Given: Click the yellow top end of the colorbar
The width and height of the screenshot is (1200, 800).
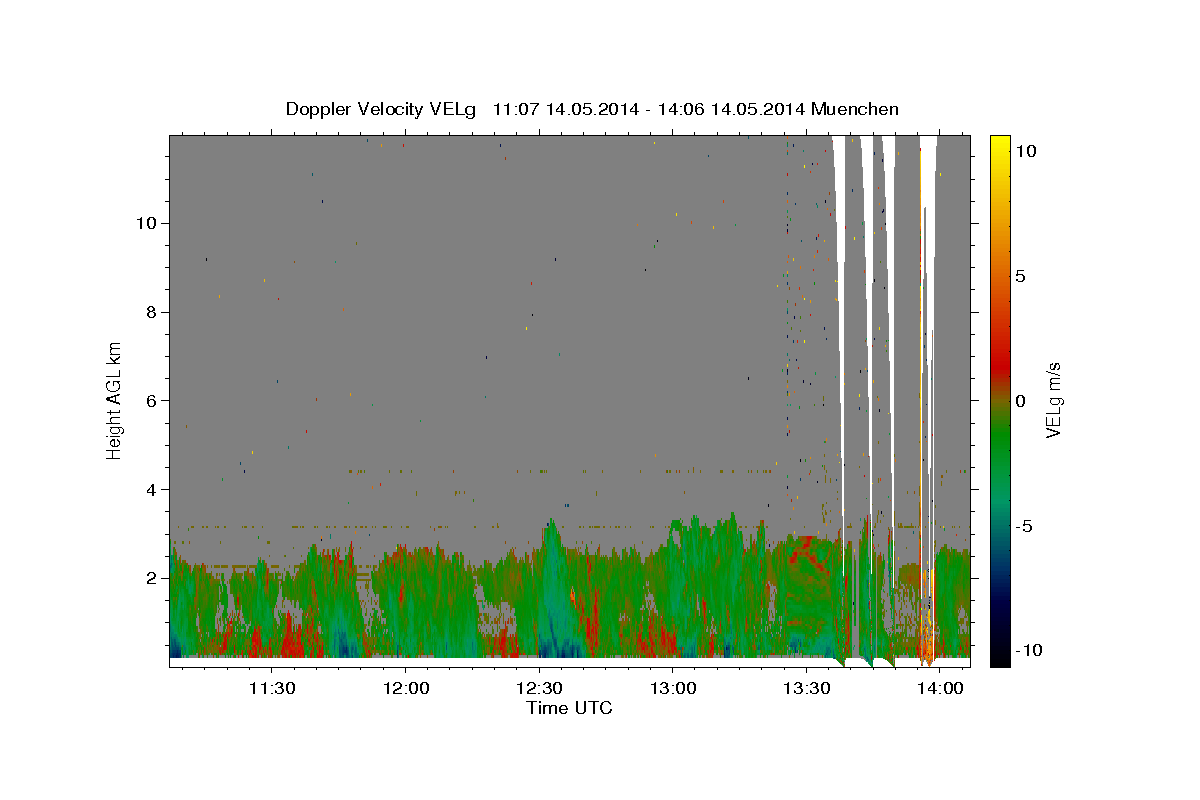Looking at the screenshot, I should point(1000,145).
